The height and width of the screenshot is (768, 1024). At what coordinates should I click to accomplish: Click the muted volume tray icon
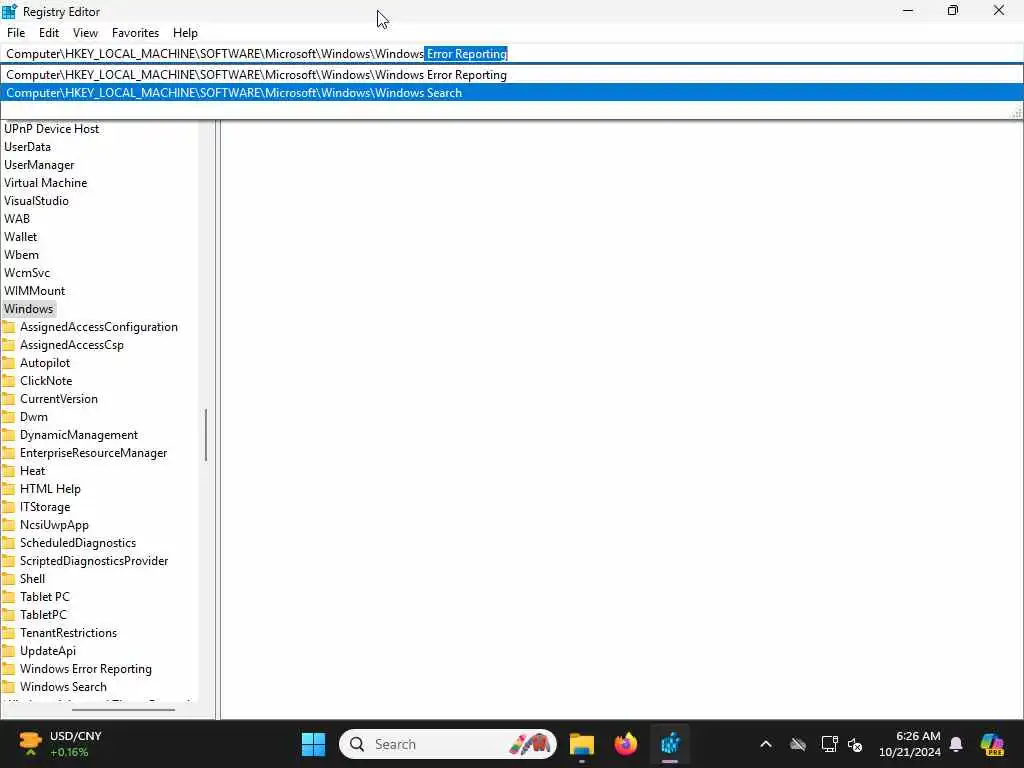855,744
